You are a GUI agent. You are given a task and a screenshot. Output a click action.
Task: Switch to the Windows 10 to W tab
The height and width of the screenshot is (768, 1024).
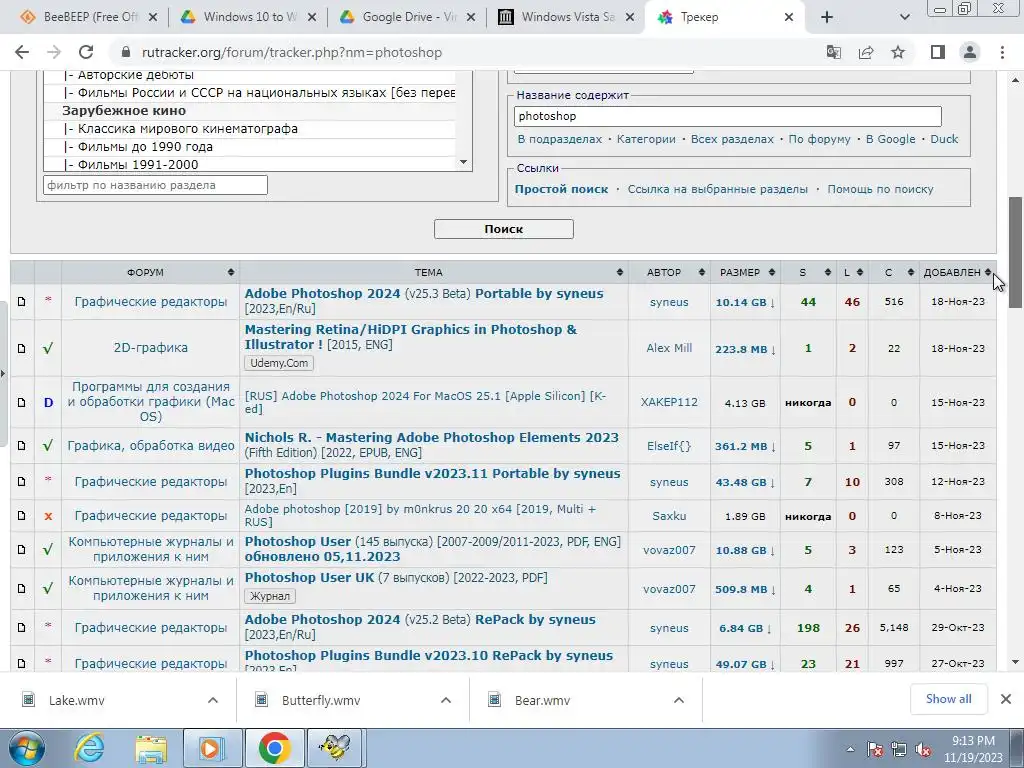(249, 17)
